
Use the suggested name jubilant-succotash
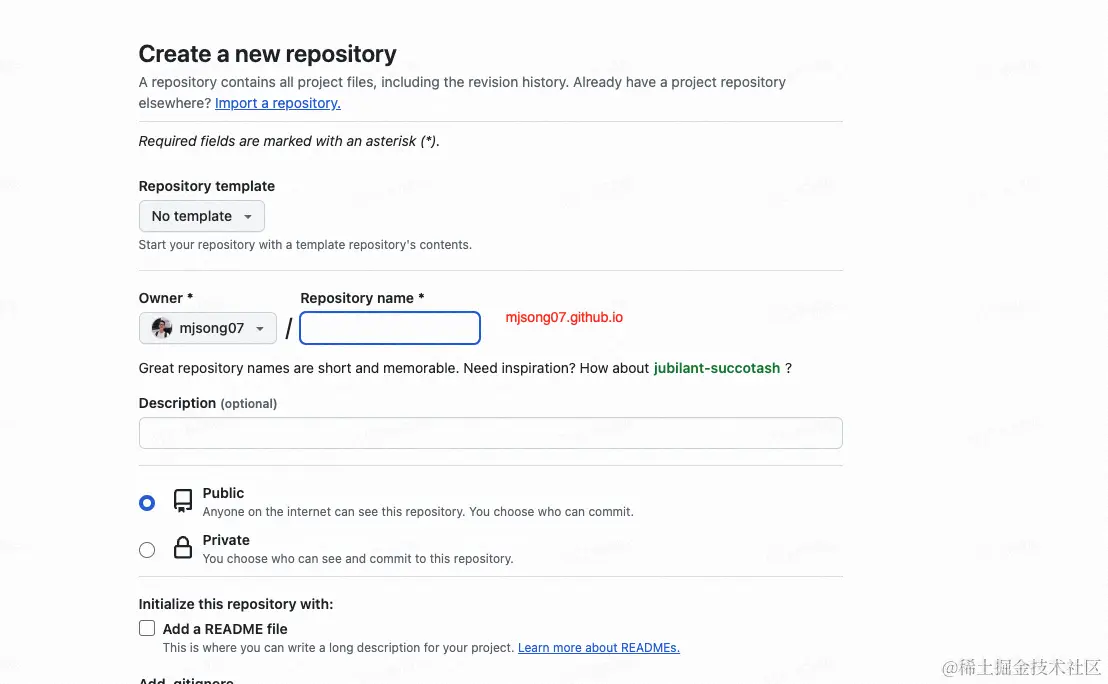point(716,368)
